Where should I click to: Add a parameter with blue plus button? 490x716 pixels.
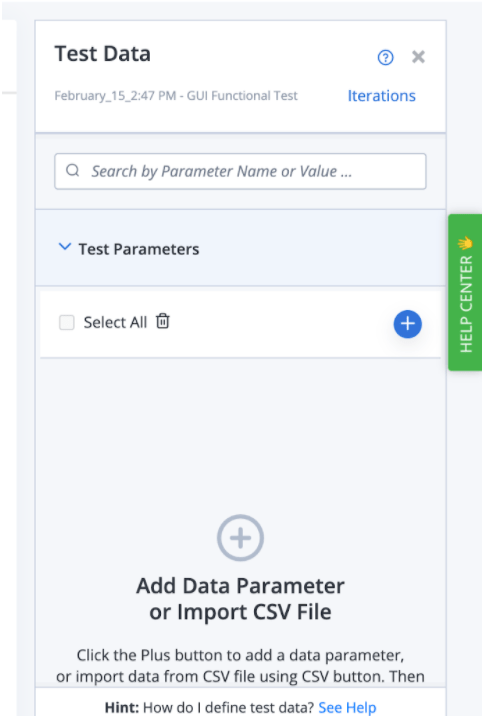(407, 324)
